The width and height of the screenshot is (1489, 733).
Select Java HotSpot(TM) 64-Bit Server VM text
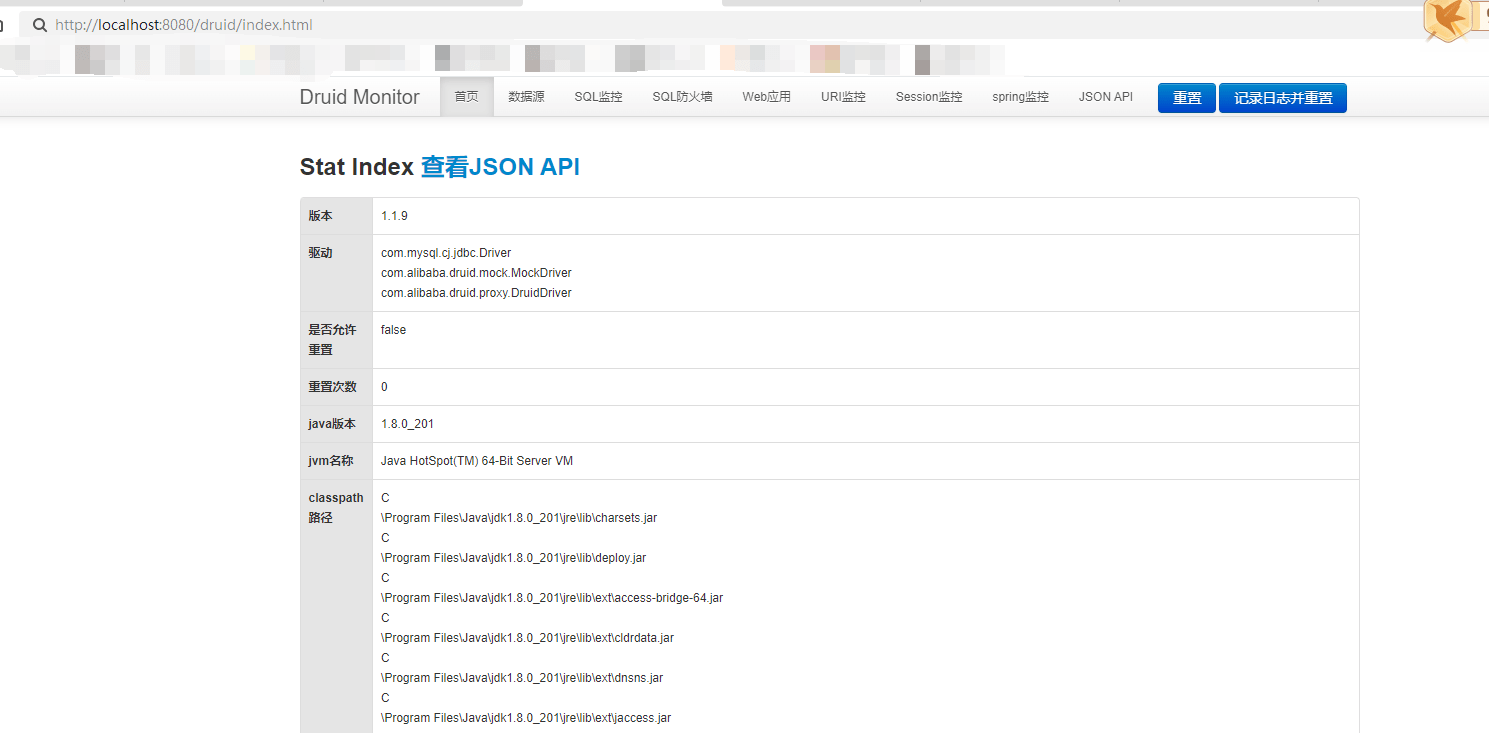477,461
